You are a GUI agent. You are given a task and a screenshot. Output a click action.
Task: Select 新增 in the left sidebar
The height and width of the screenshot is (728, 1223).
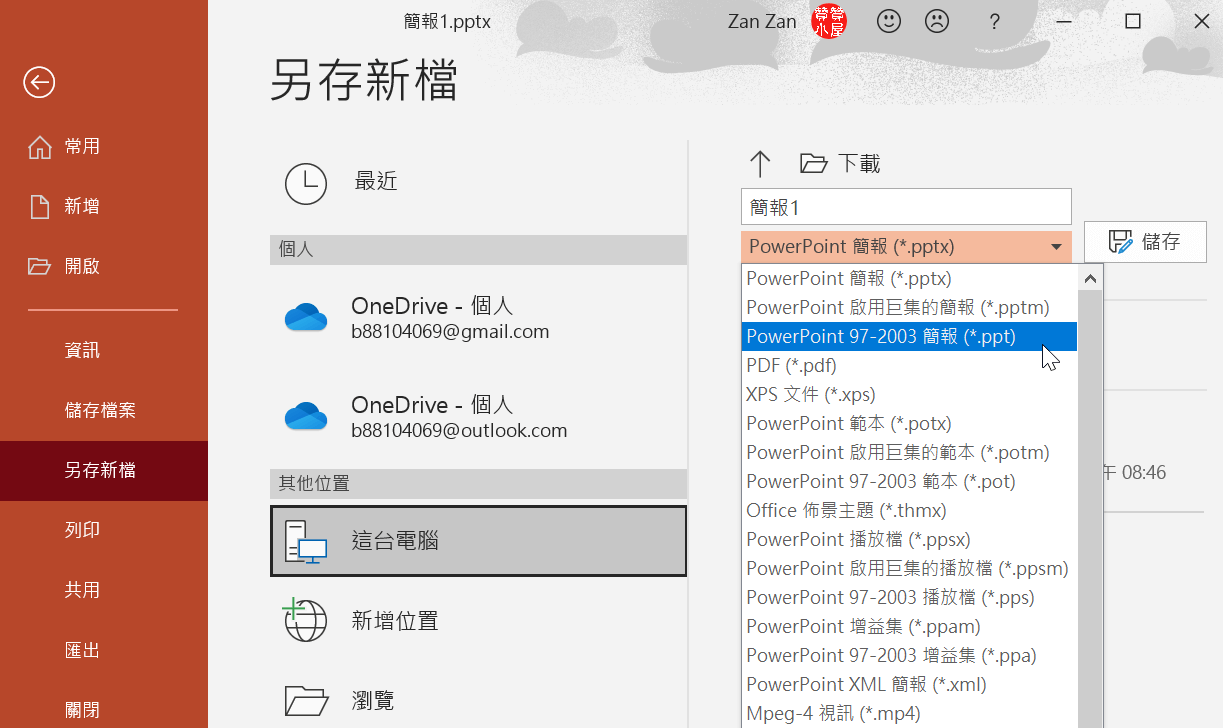[x=104, y=207]
